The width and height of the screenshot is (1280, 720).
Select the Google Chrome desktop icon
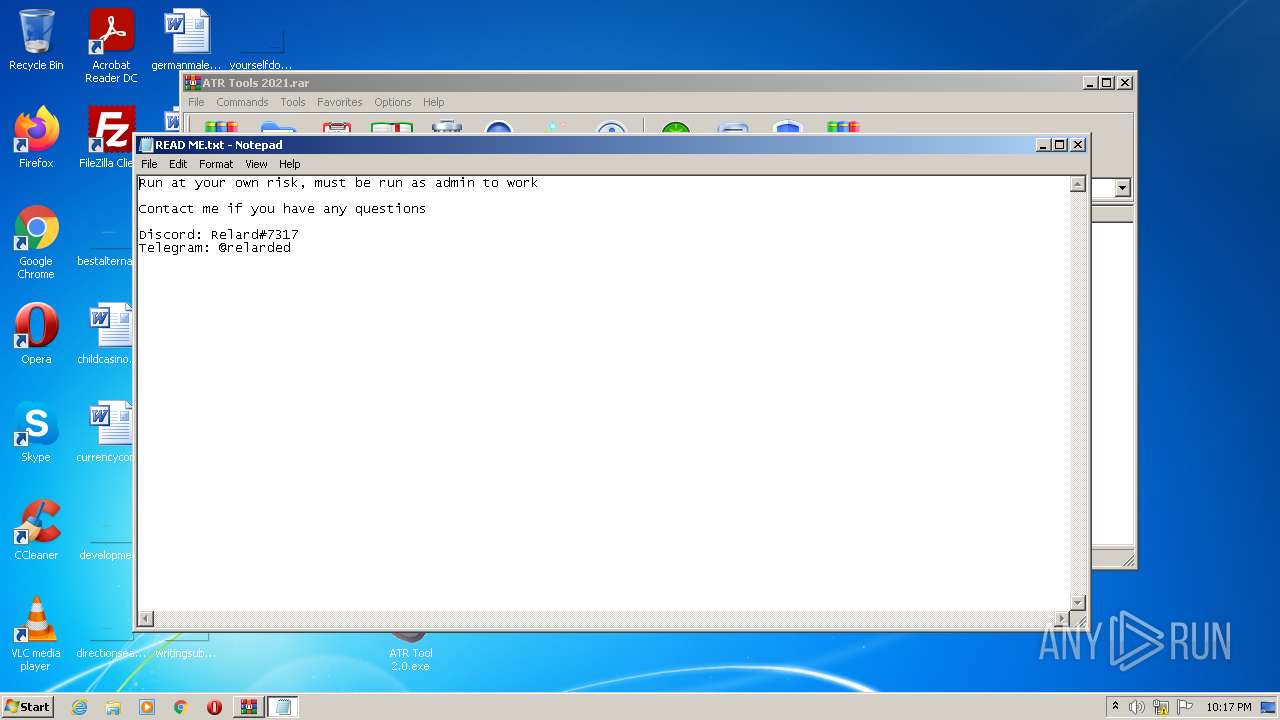[x=36, y=242]
